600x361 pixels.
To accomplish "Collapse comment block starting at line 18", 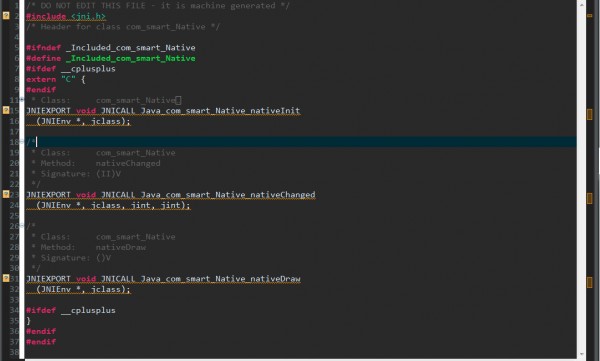I will click(23, 142).
